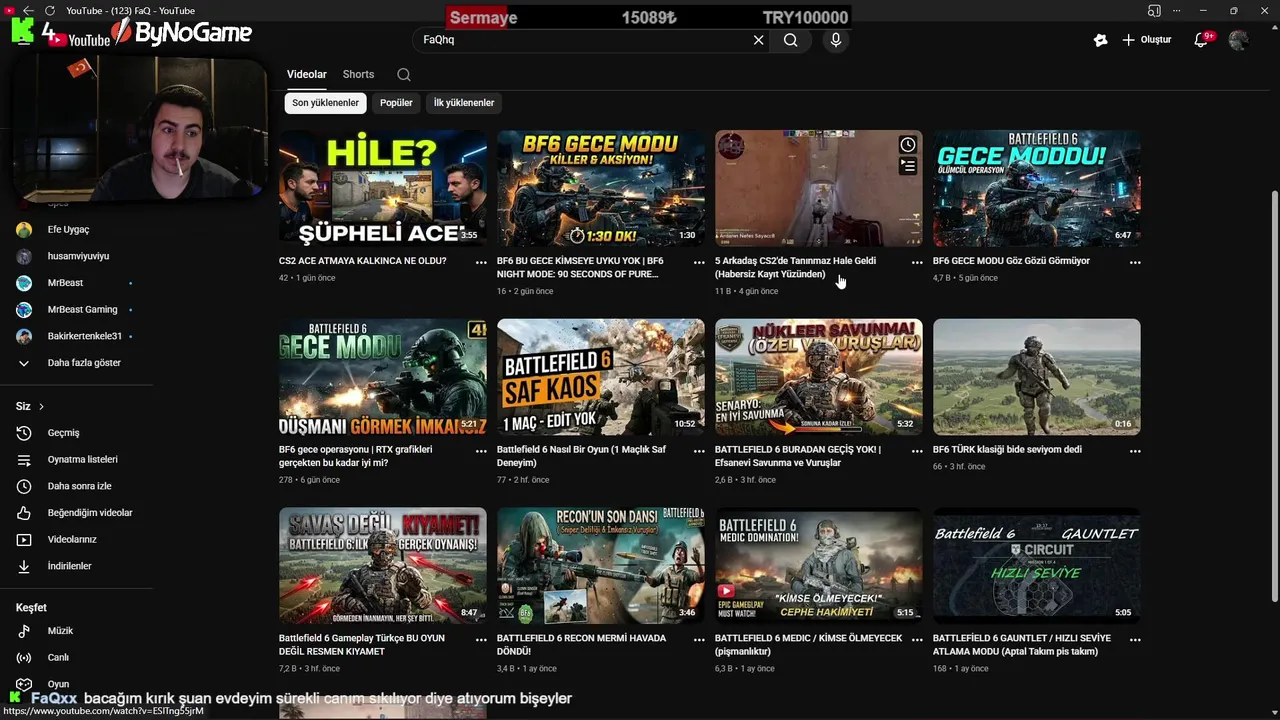
Task: Reload page with browser refresh icon
Action: click(50, 10)
